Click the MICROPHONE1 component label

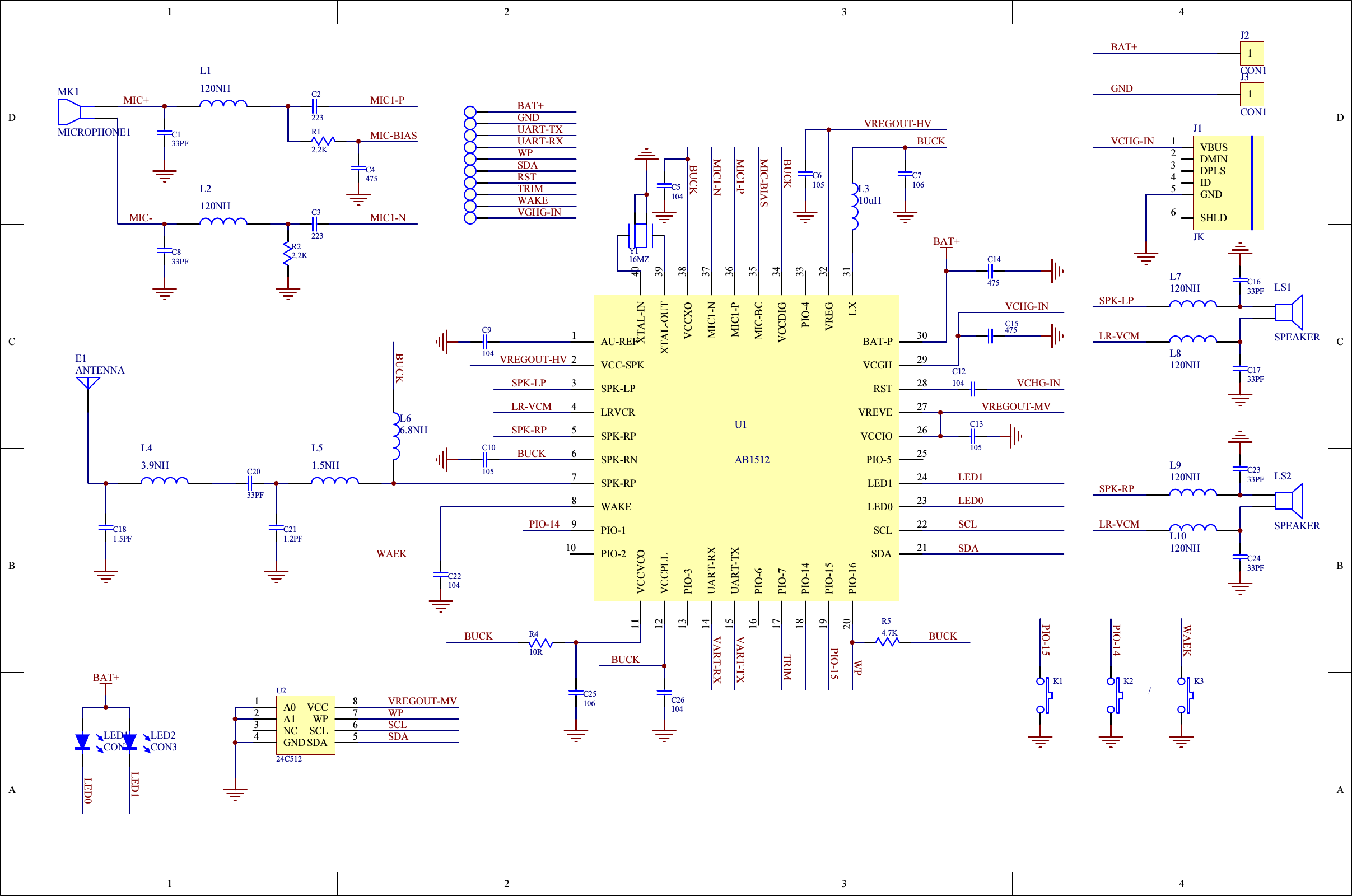(94, 132)
